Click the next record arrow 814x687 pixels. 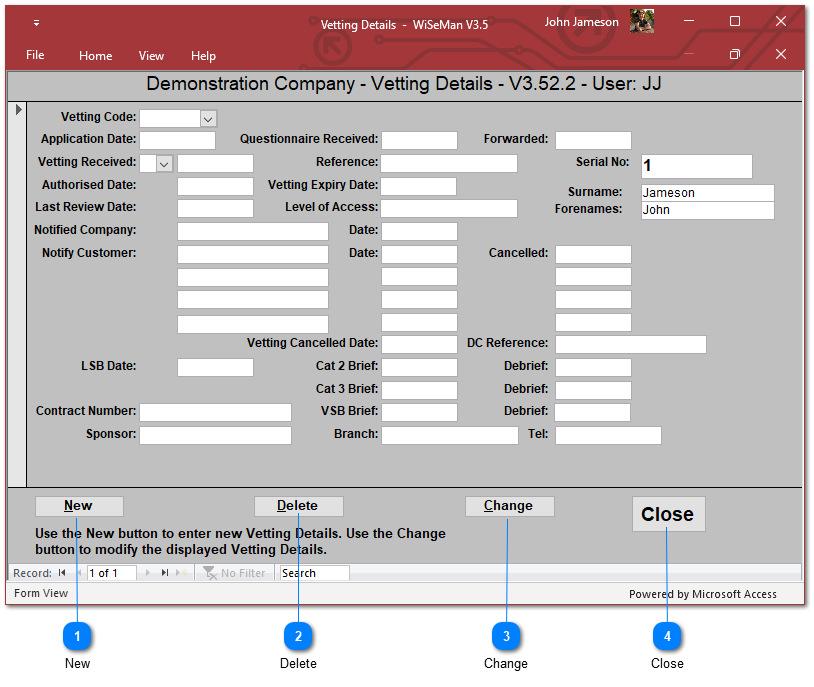click(149, 573)
